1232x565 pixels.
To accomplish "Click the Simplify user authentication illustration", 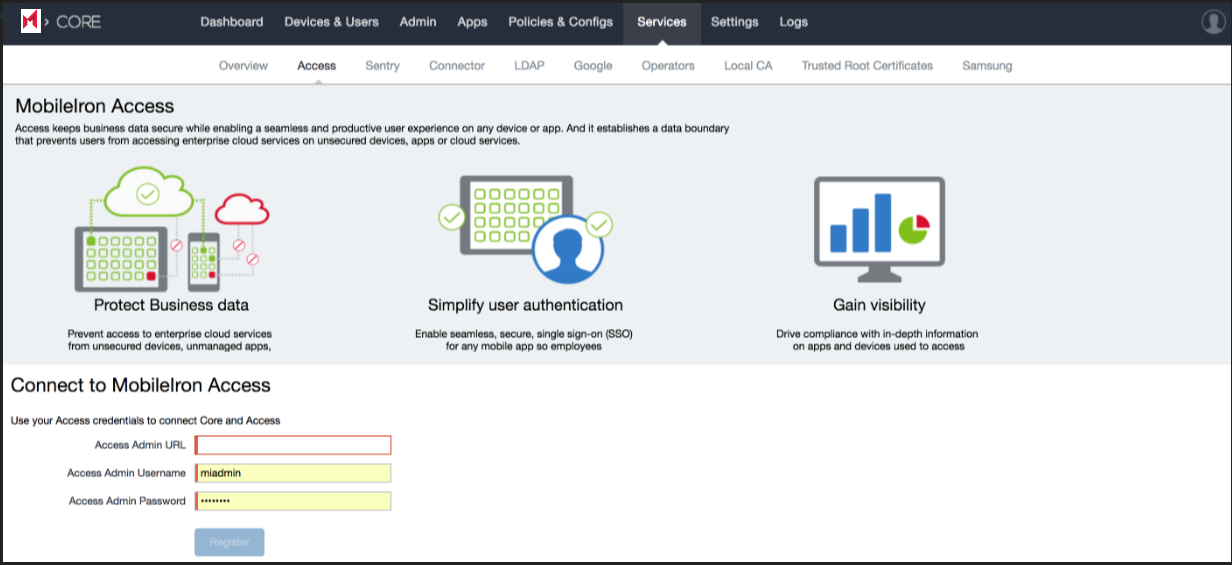I will 525,229.
